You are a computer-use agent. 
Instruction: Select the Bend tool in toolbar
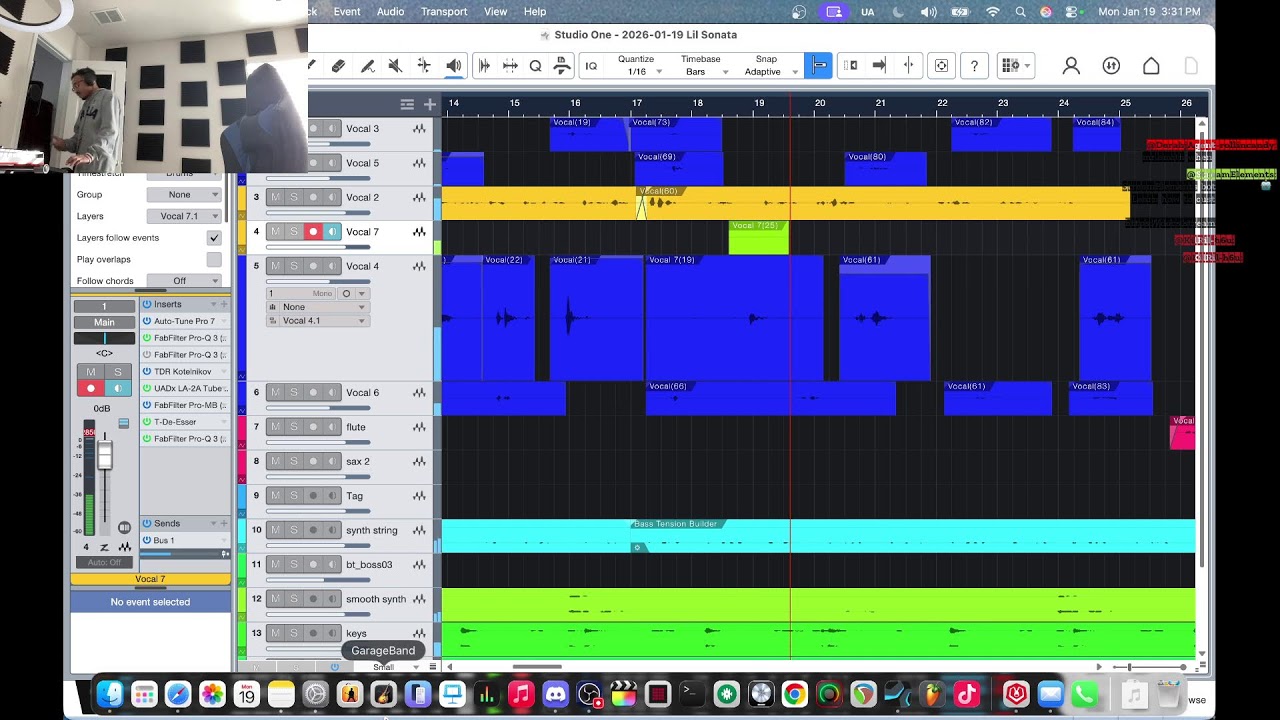424,66
